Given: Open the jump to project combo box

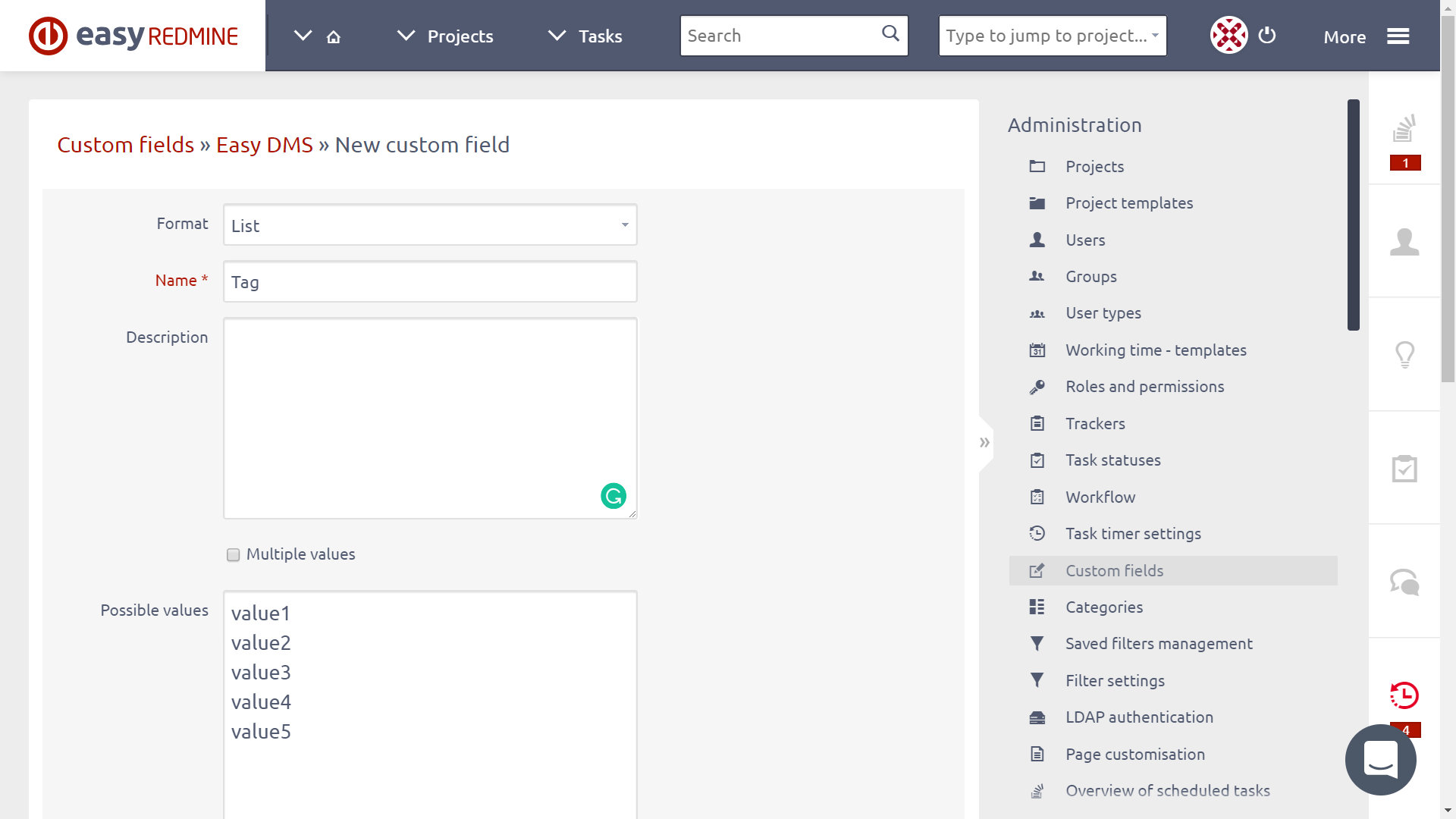Looking at the screenshot, I should pos(1053,36).
